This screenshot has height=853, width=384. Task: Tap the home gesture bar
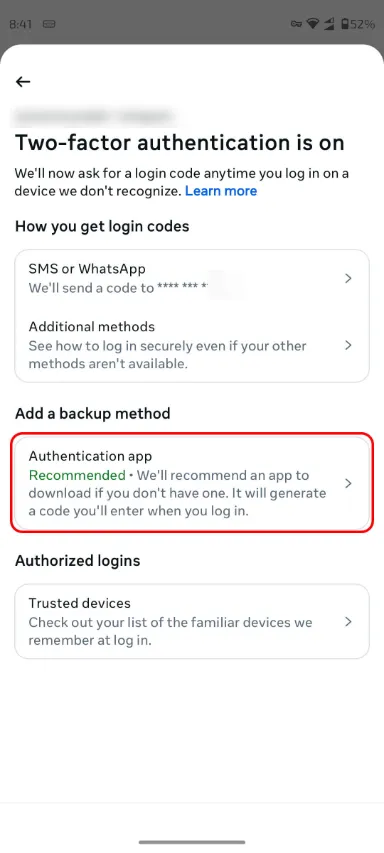192,842
